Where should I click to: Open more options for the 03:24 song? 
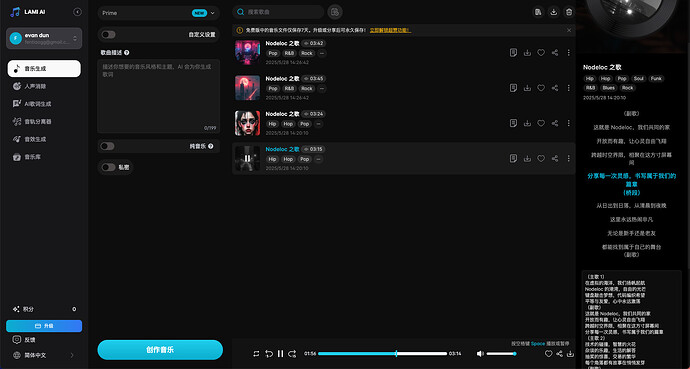point(569,123)
